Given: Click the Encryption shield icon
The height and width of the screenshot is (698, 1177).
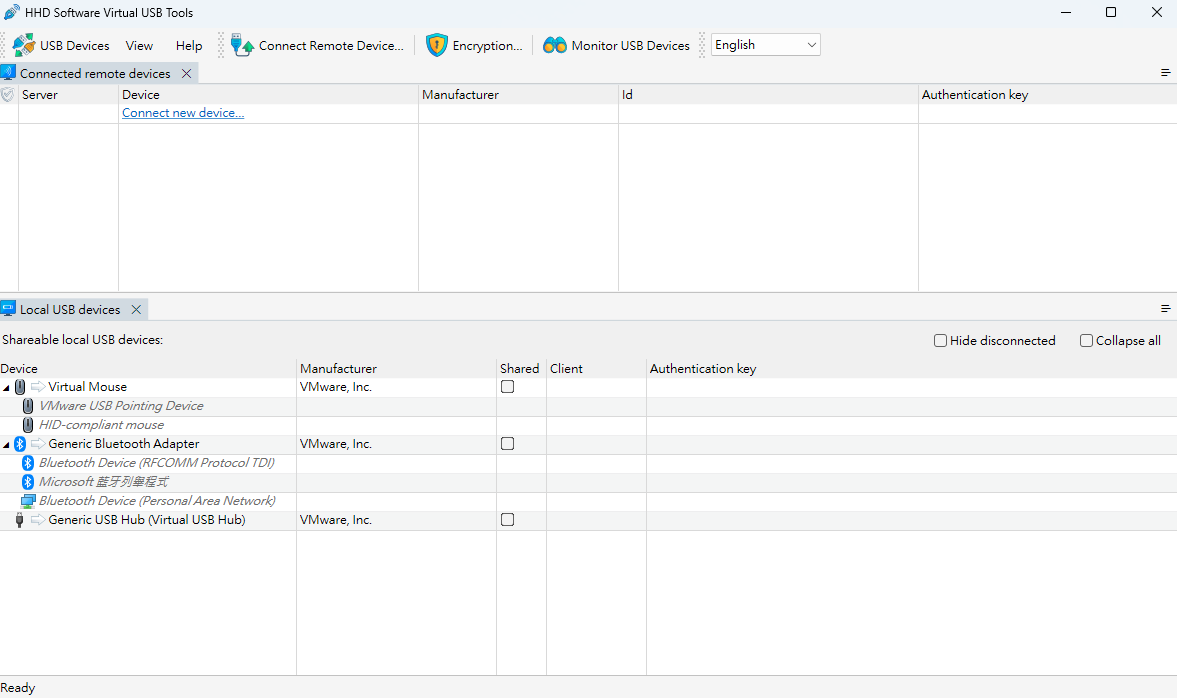Looking at the screenshot, I should coord(436,45).
